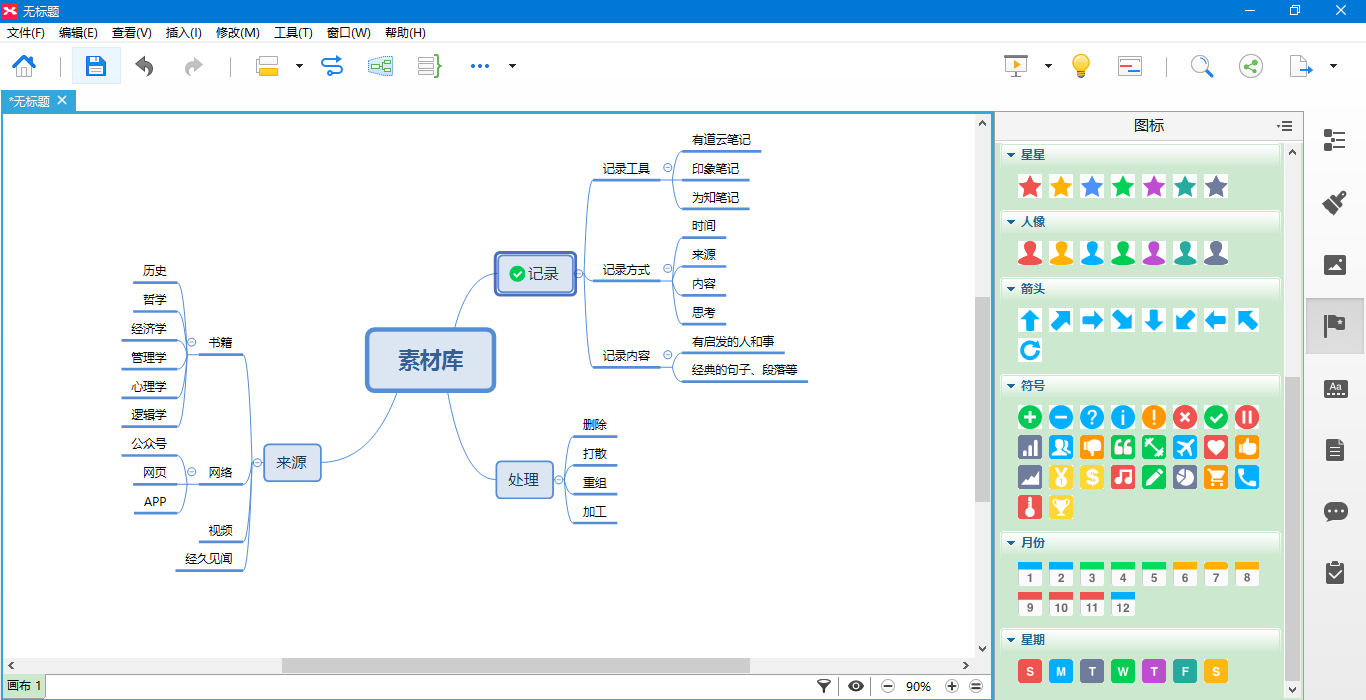Add the green check mark symbol
1366x700 pixels.
click(1216, 417)
